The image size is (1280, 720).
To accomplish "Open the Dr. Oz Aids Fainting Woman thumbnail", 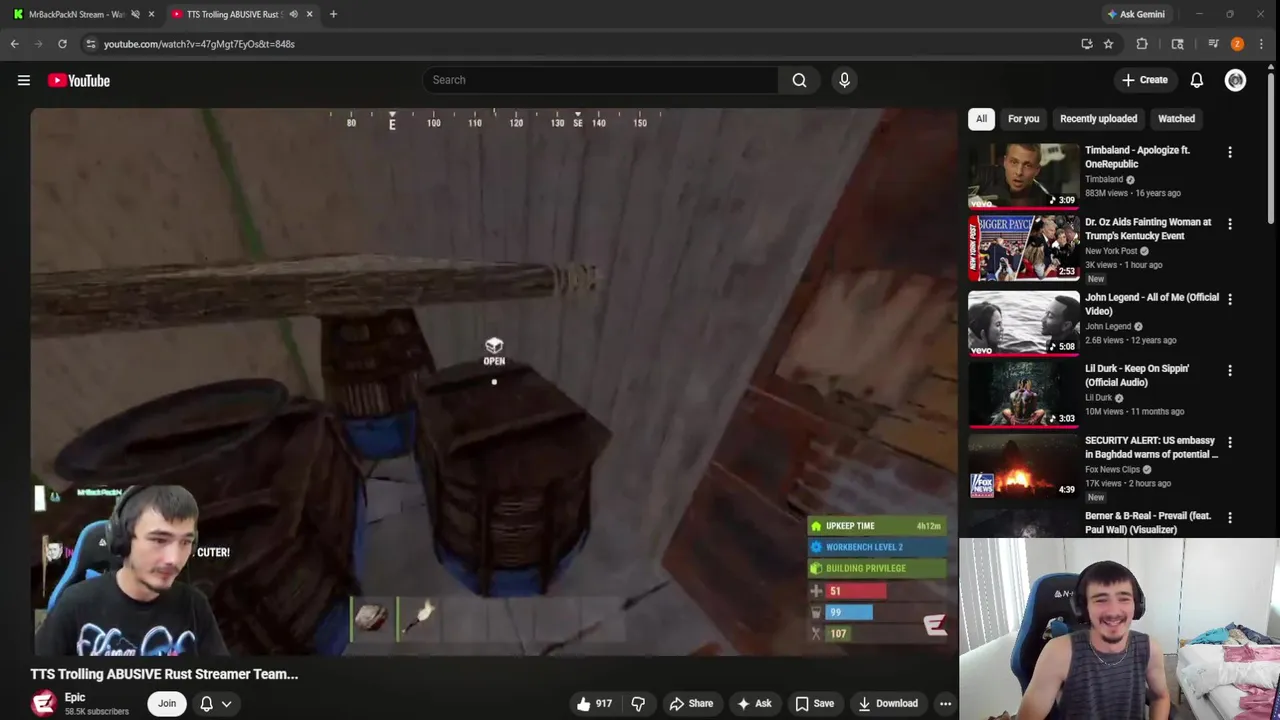I will point(1024,247).
